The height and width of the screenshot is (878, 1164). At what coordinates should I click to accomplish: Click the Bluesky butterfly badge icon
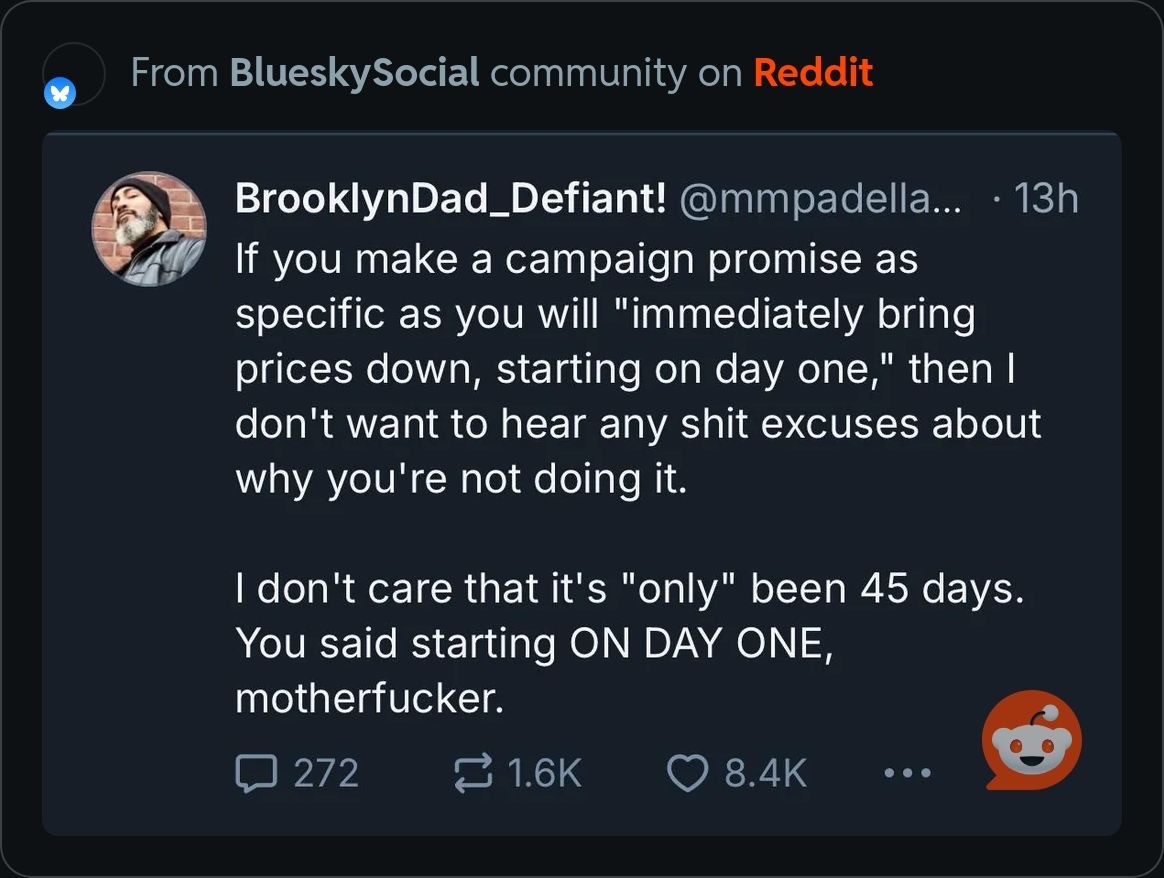pos(60,95)
